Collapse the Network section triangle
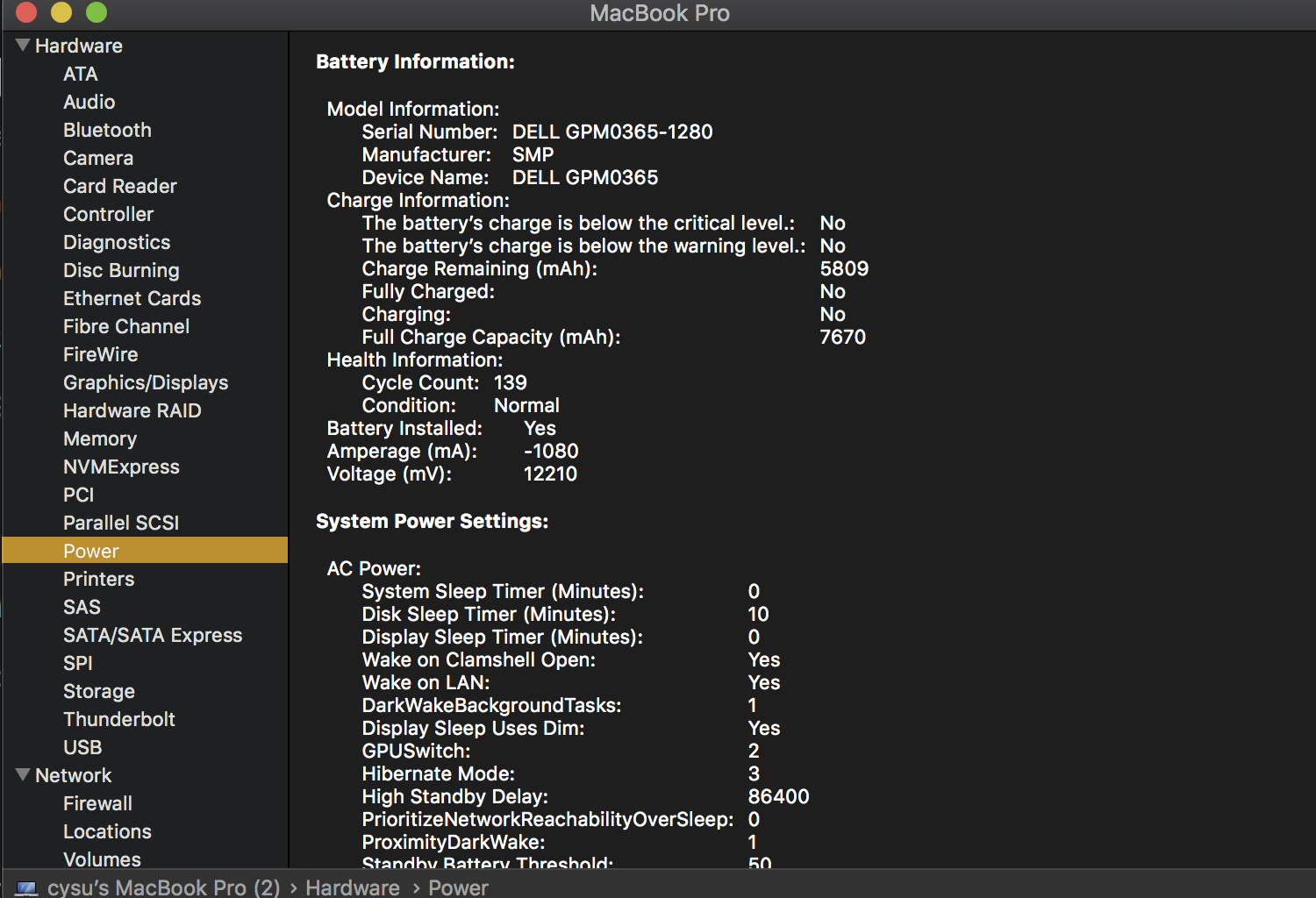The height and width of the screenshot is (898, 1316). 23,774
